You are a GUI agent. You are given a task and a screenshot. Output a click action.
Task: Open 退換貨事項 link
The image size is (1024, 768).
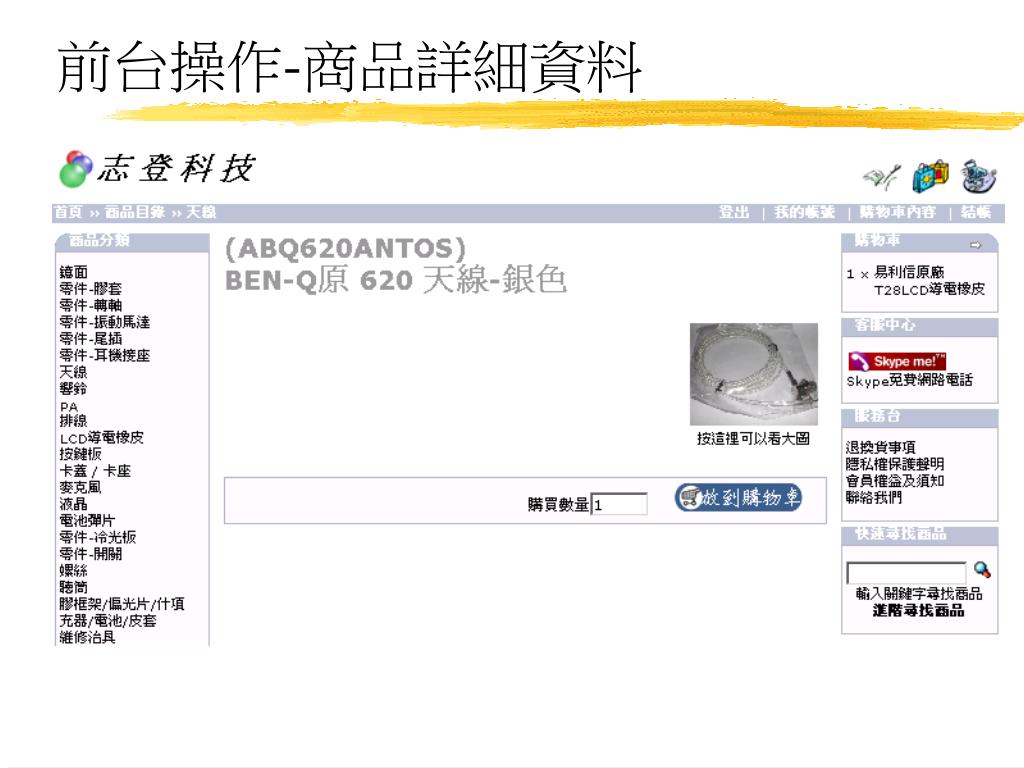[880, 447]
